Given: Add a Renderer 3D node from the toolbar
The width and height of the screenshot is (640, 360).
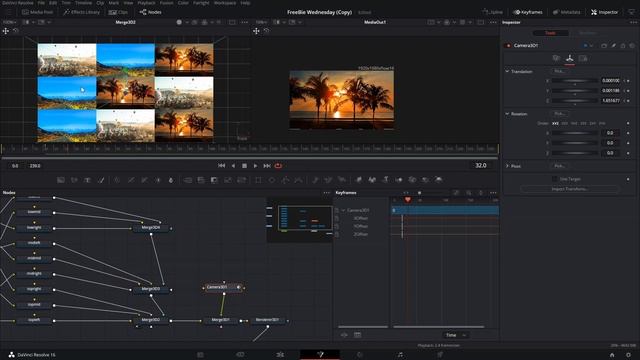Looking at the screenshot, I should (x=439, y=180).
